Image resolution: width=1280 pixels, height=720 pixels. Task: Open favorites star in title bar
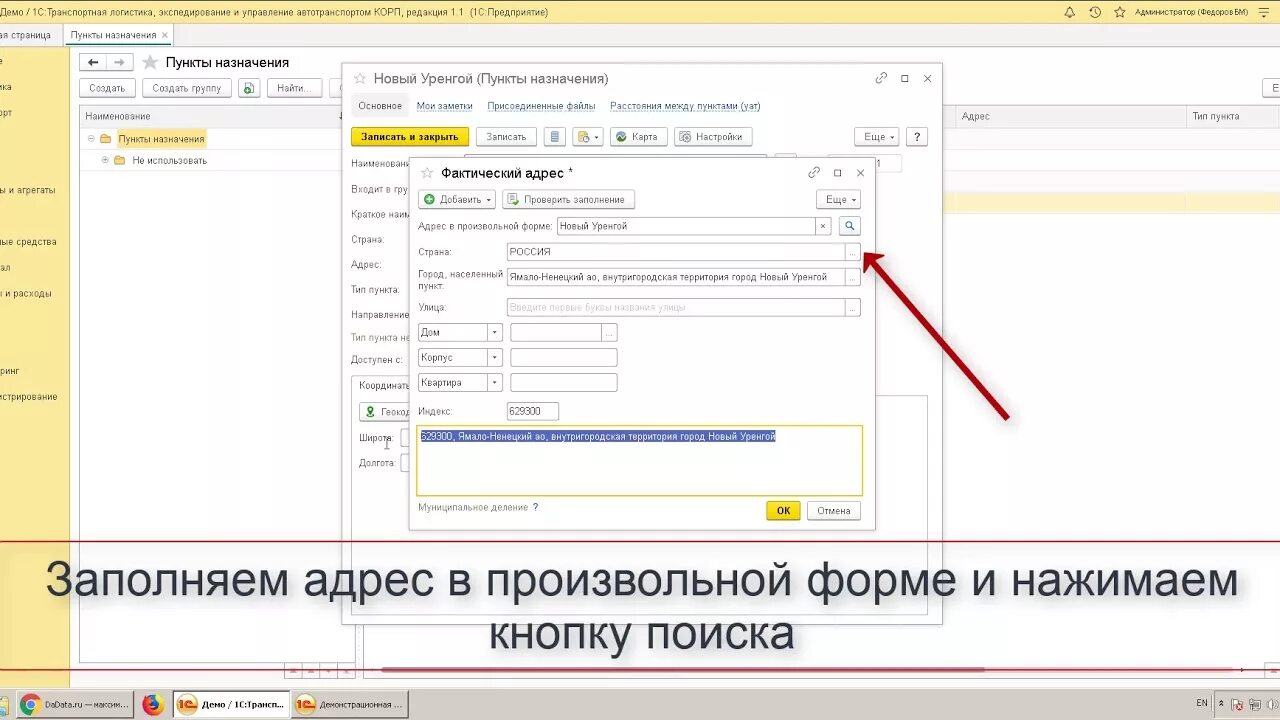pos(1120,12)
